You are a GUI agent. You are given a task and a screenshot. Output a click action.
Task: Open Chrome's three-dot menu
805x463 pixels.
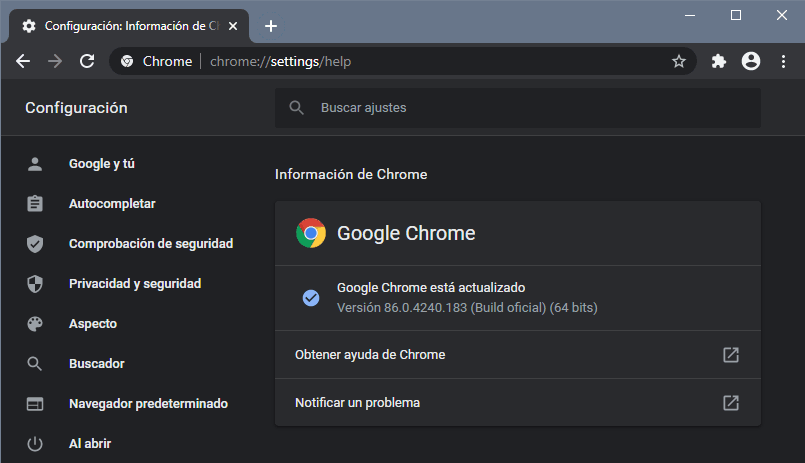783,62
